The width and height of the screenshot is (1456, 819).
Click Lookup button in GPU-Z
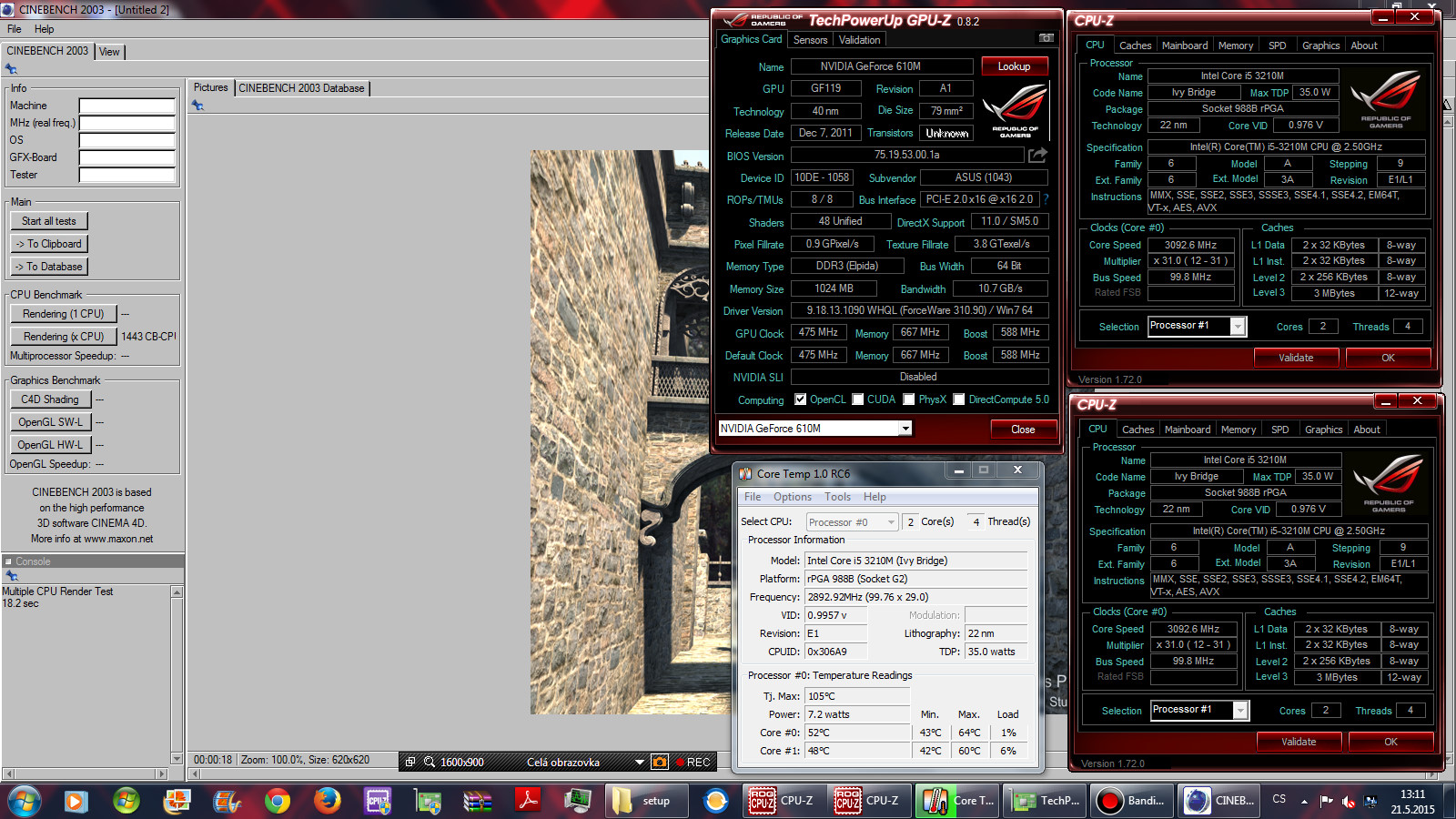point(1014,66)
